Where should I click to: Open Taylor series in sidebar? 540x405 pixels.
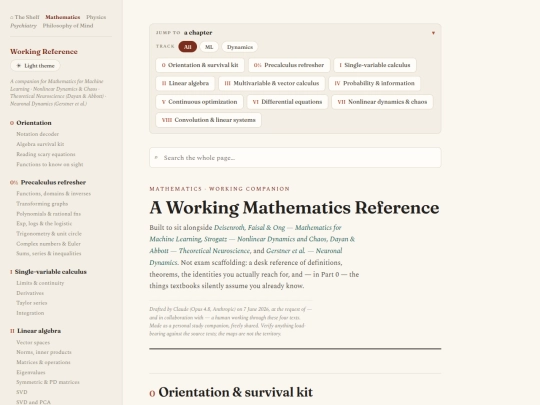coord(32,303)
